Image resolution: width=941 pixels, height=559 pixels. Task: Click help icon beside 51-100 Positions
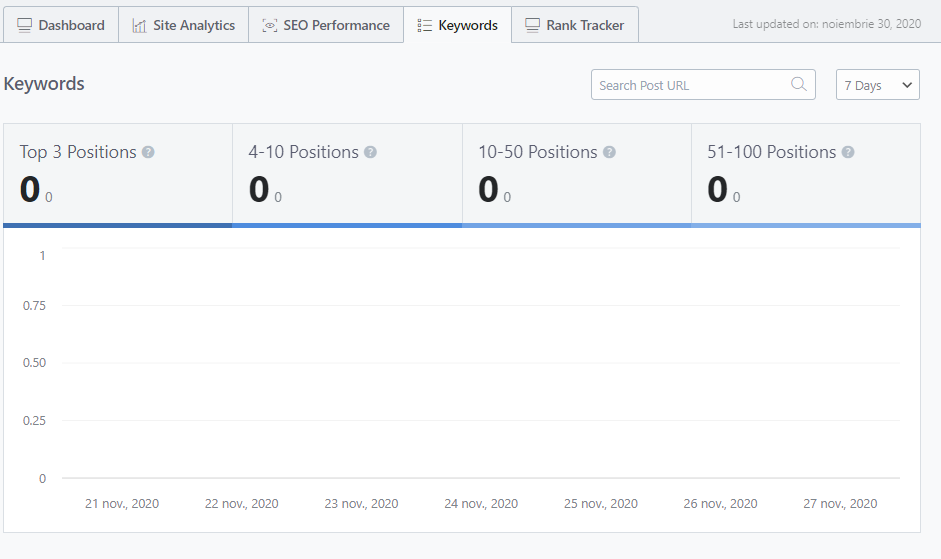pyautogui.click(x=848, y=152)
